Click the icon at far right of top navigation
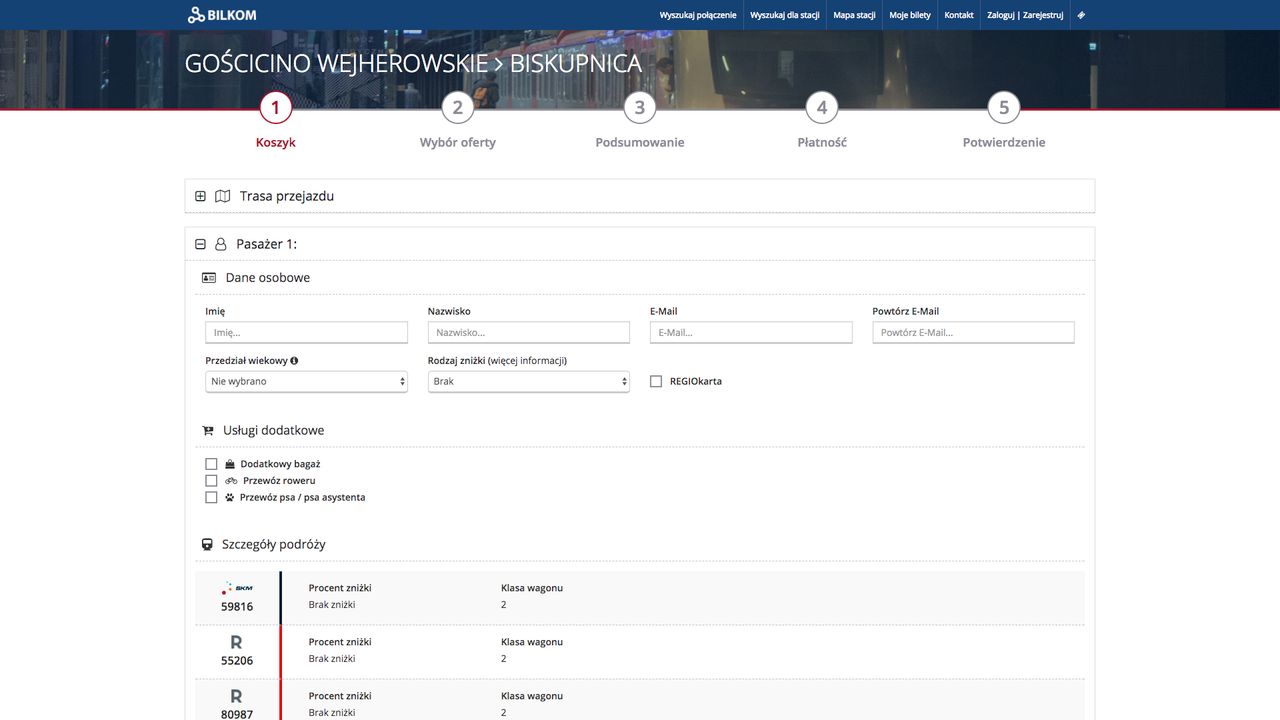1280x720 pixels. 1081,15
